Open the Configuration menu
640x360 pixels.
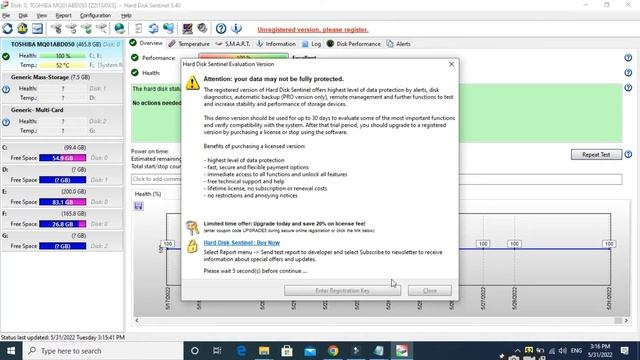[95, 16]
